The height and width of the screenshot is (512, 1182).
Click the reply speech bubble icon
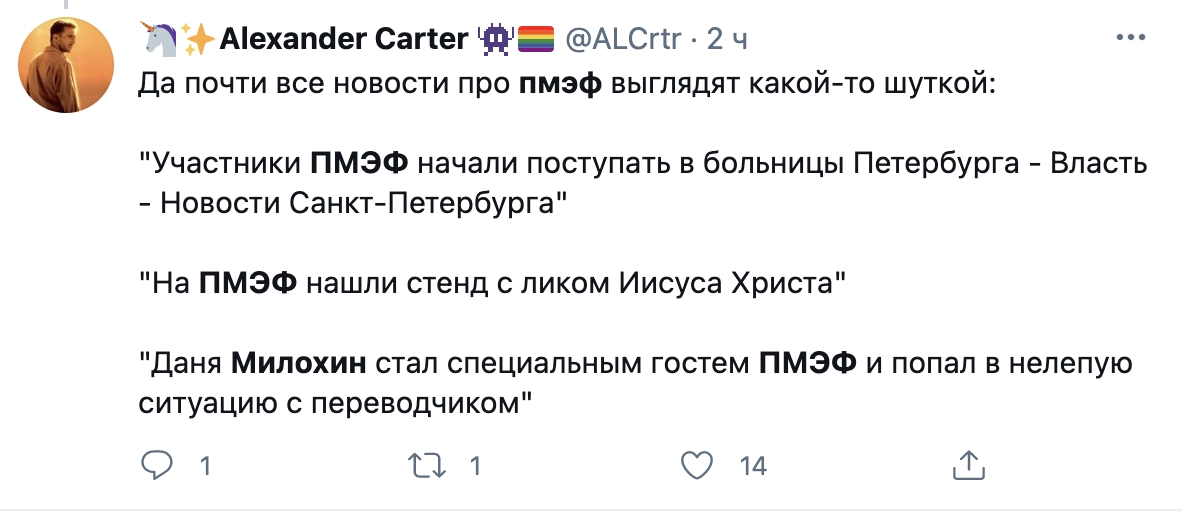[155, 465]
